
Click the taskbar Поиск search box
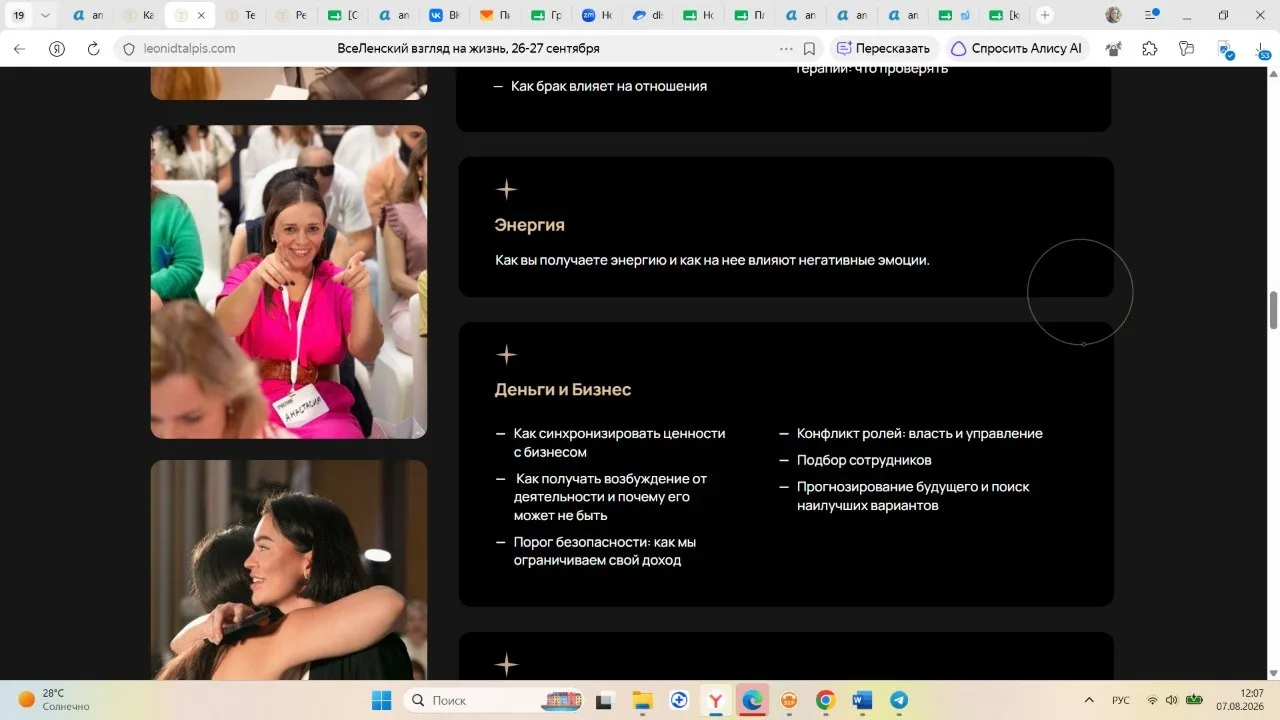click(492, 700)
